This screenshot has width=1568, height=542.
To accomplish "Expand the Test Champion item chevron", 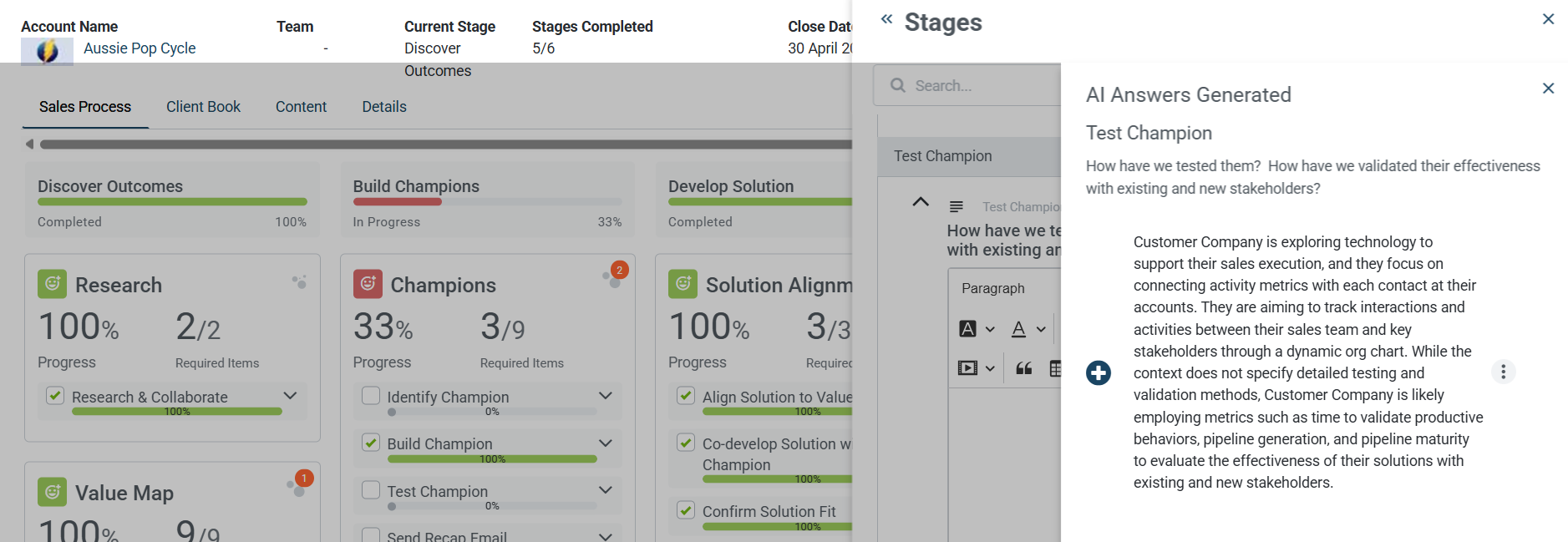I will click(606, 490).
